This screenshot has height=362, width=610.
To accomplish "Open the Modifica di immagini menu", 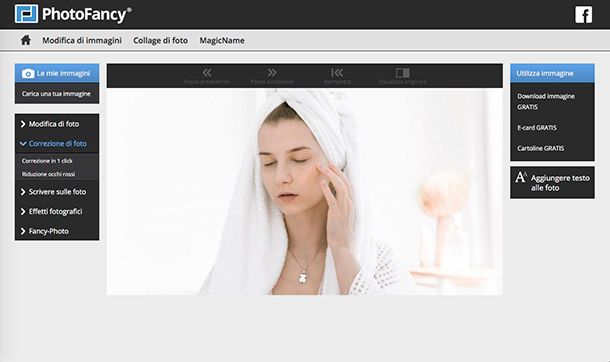I will pyautogui.click(x=82, y=40).
